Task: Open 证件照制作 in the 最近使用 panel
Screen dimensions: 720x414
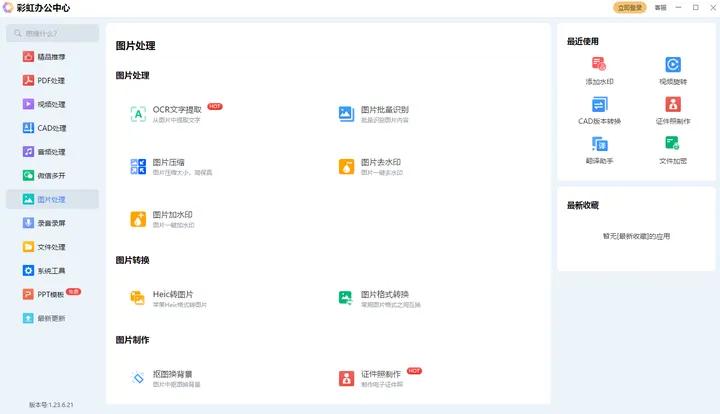Action: pyautogui.click(x=673, y=111)
